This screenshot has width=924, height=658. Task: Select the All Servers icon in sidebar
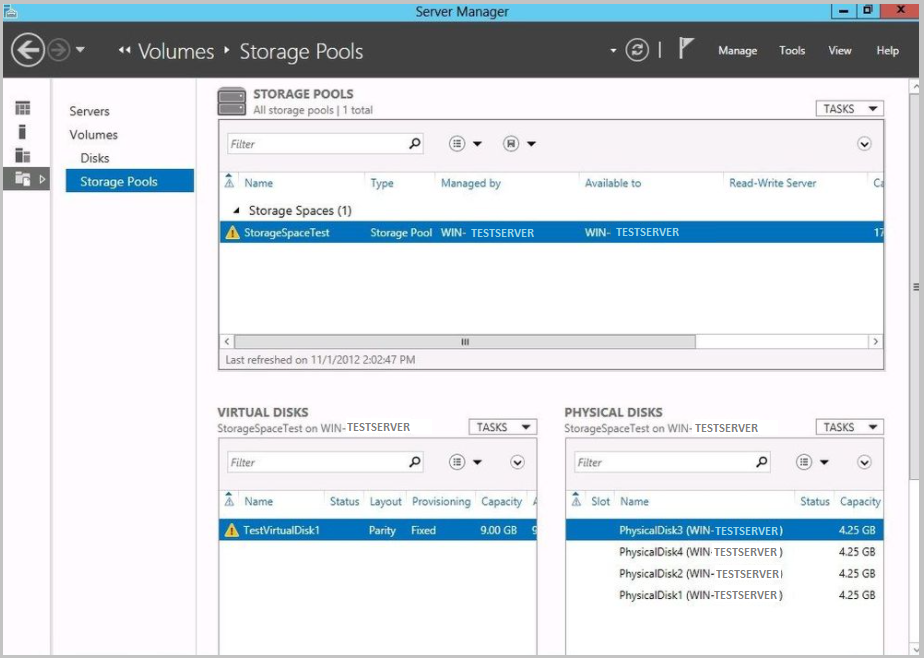[22, 155]
